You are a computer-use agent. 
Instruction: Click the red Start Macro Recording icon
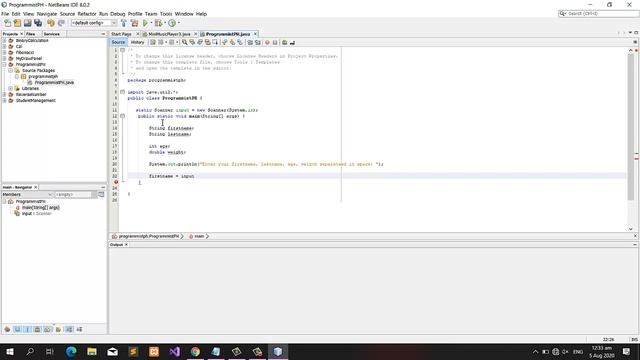point(267,42)
